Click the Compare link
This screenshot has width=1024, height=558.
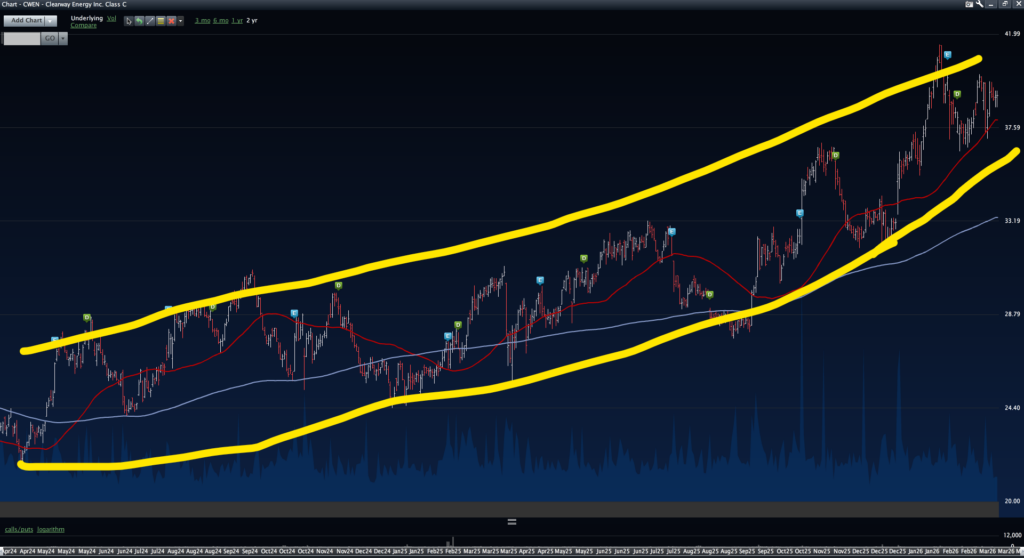click(84, 25)
